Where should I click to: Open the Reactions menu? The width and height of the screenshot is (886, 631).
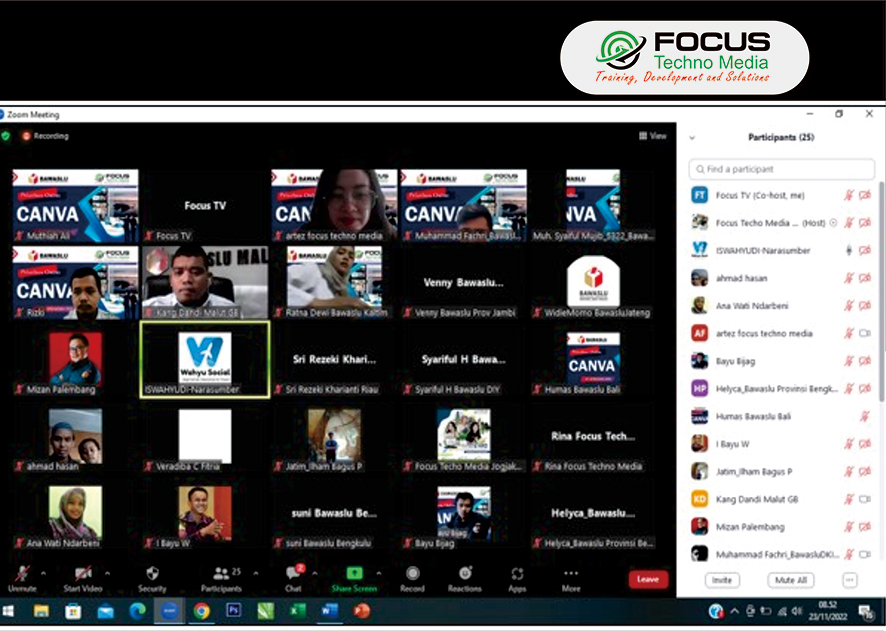(464, 577)
